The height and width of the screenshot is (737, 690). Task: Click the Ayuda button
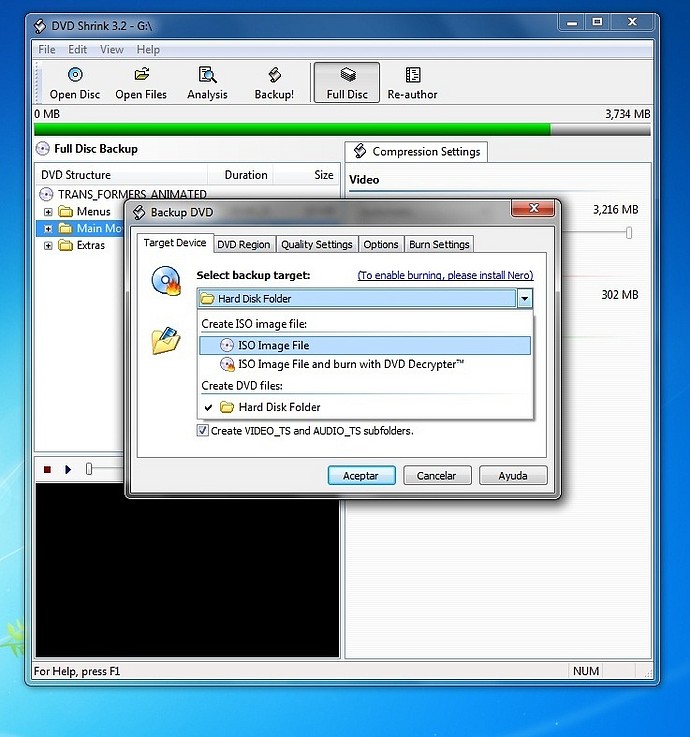[x=513, y=476]
